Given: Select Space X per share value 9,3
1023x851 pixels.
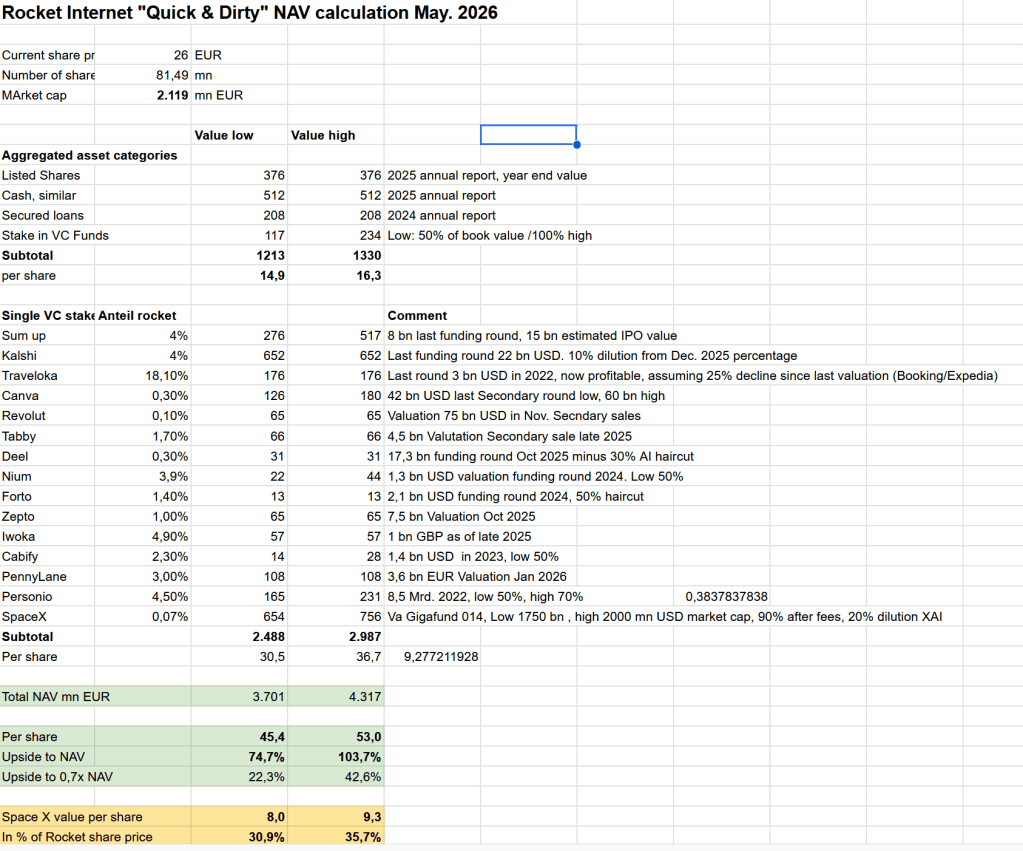Looking at the screenshot, I should point(373,817).
